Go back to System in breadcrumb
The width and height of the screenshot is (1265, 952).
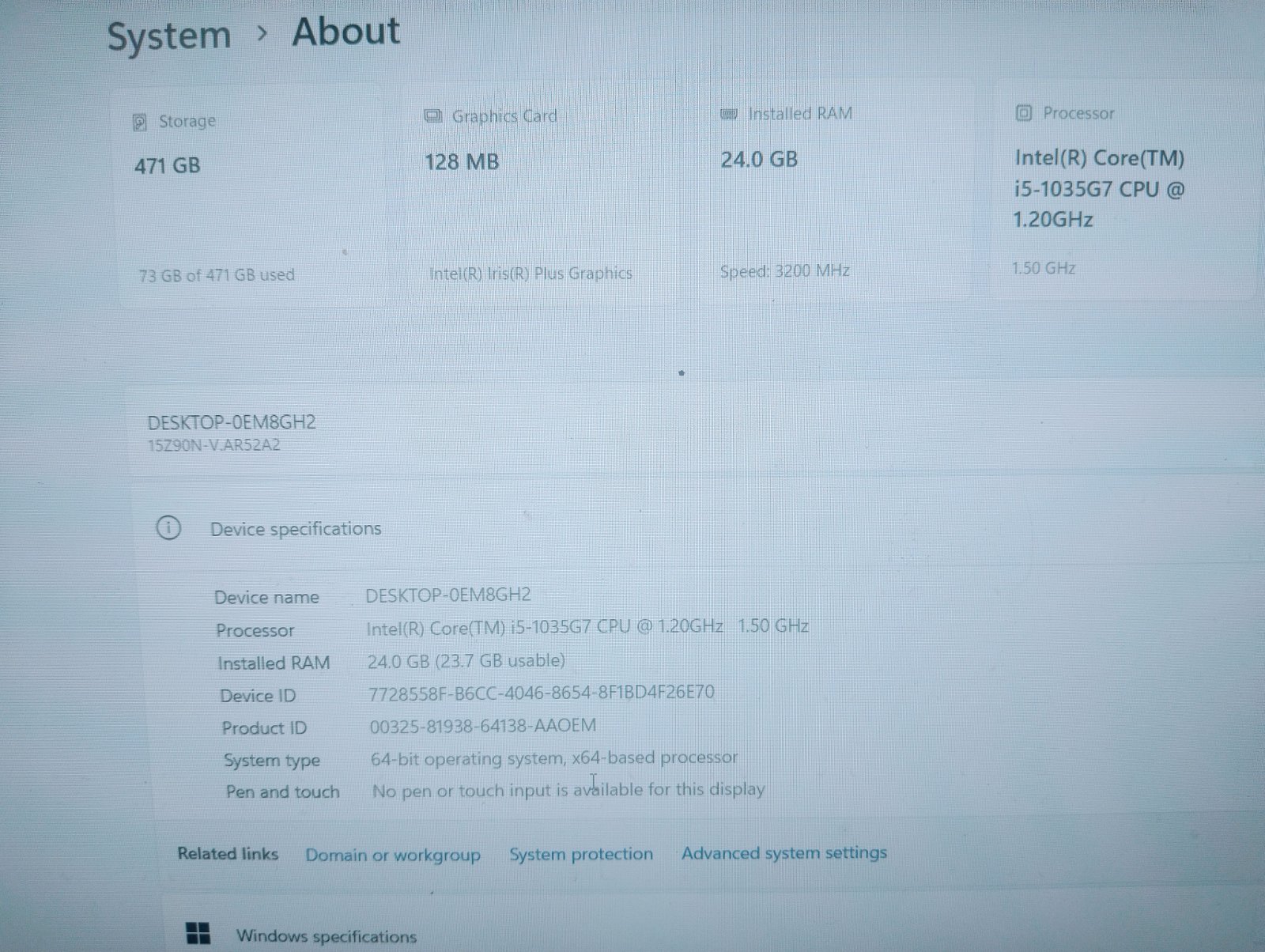pos(168,36)
